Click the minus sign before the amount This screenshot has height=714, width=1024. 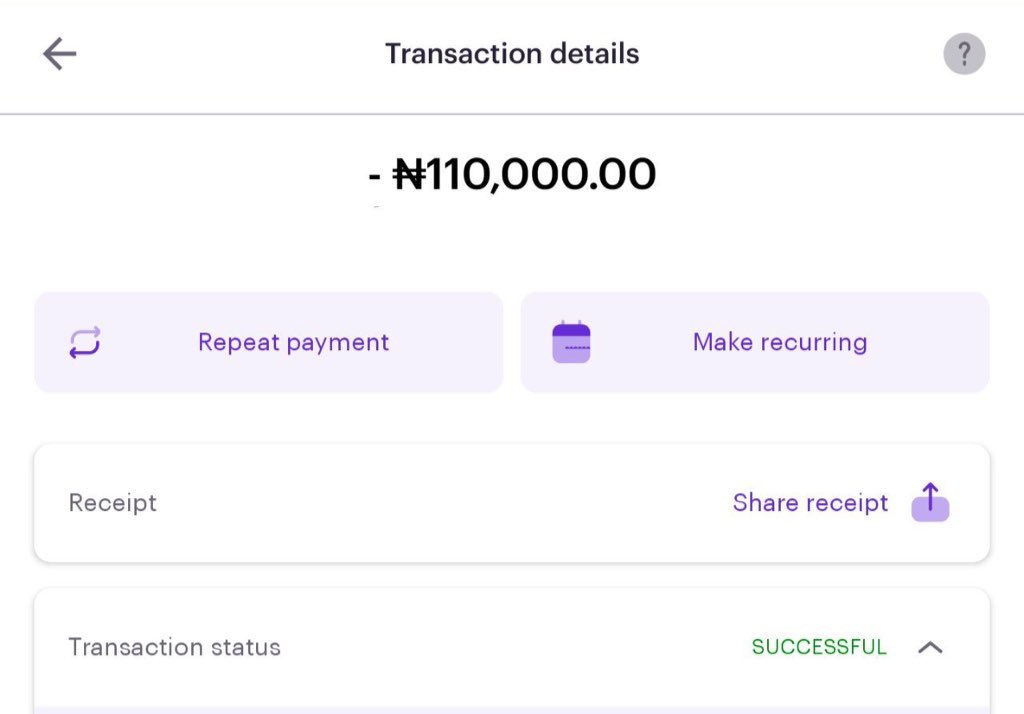pos(374,176)
